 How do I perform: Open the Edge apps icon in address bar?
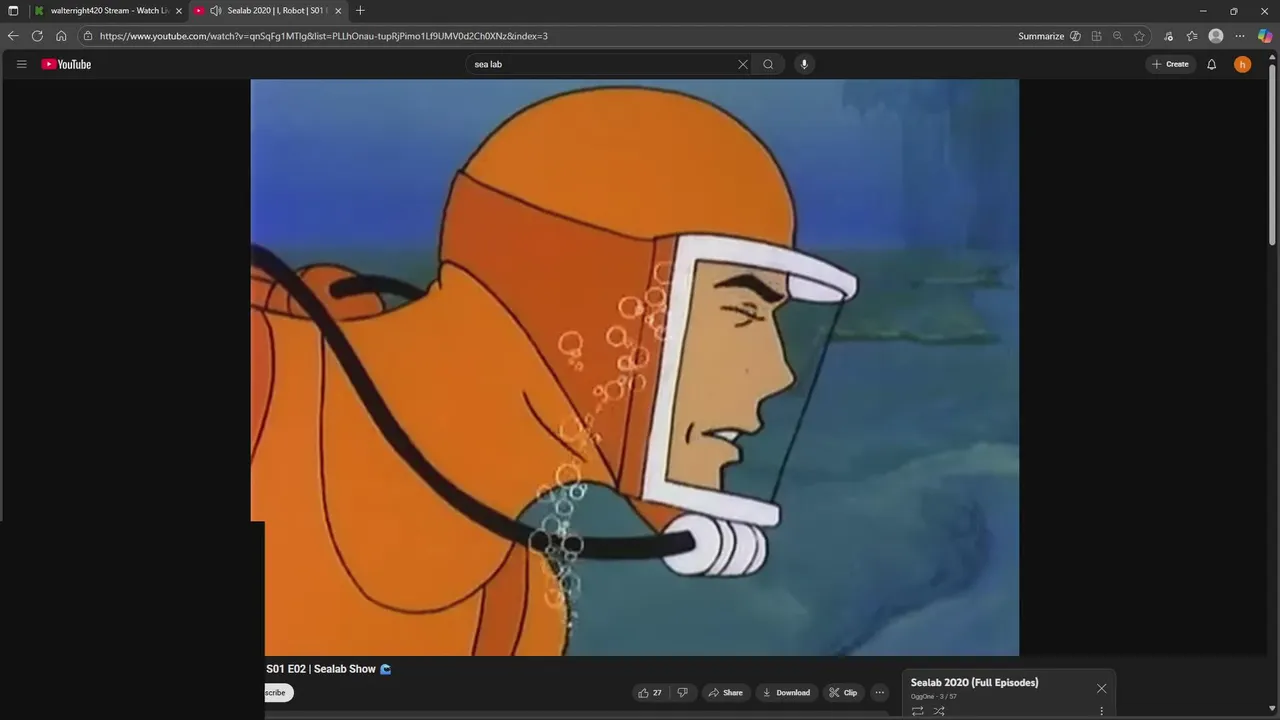pyautogui.click(x=1097, y=36)
